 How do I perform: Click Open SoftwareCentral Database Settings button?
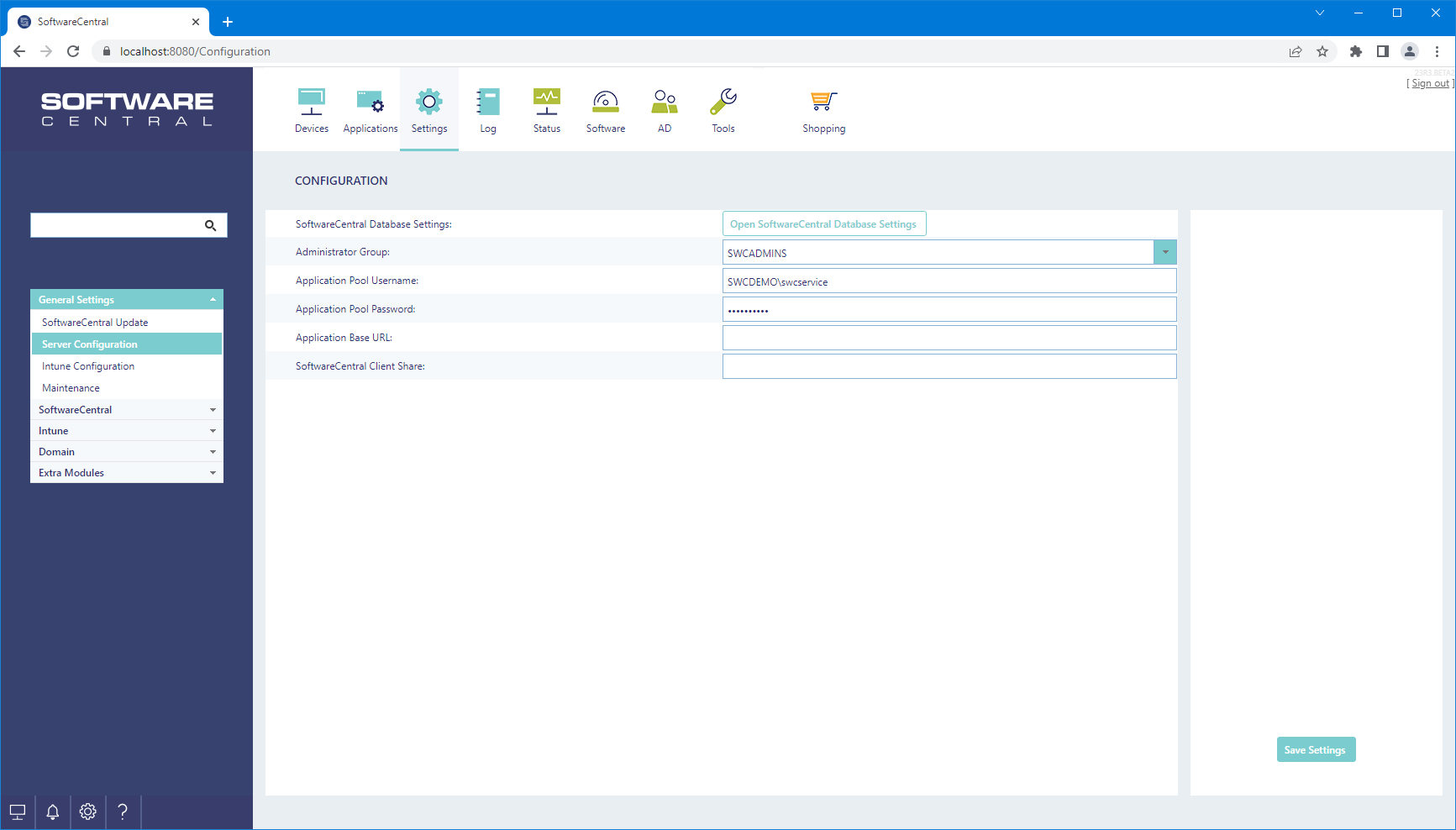(x=823, y=224)
